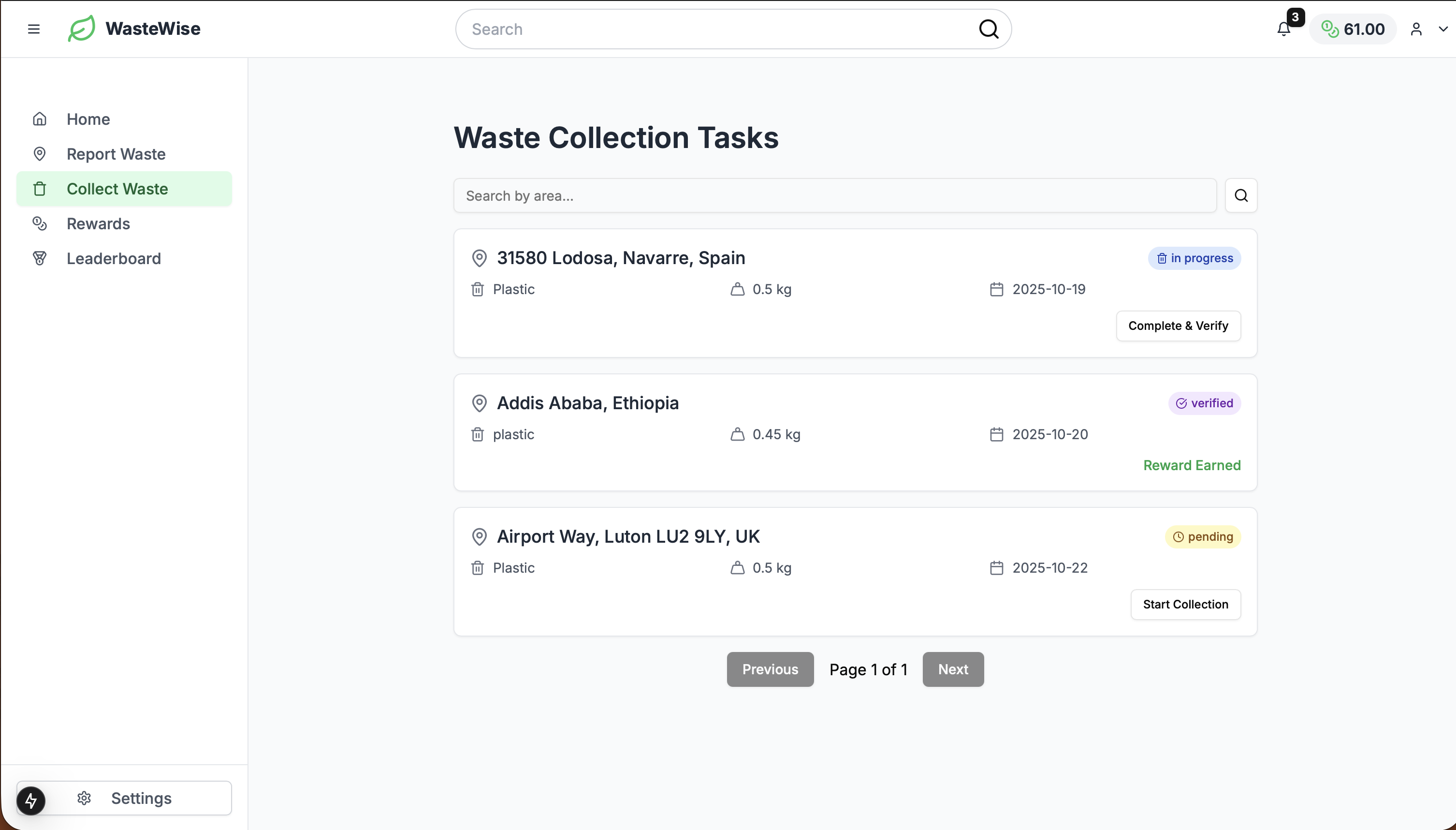Start Collection for Airport Way task

pos(1185,604)
